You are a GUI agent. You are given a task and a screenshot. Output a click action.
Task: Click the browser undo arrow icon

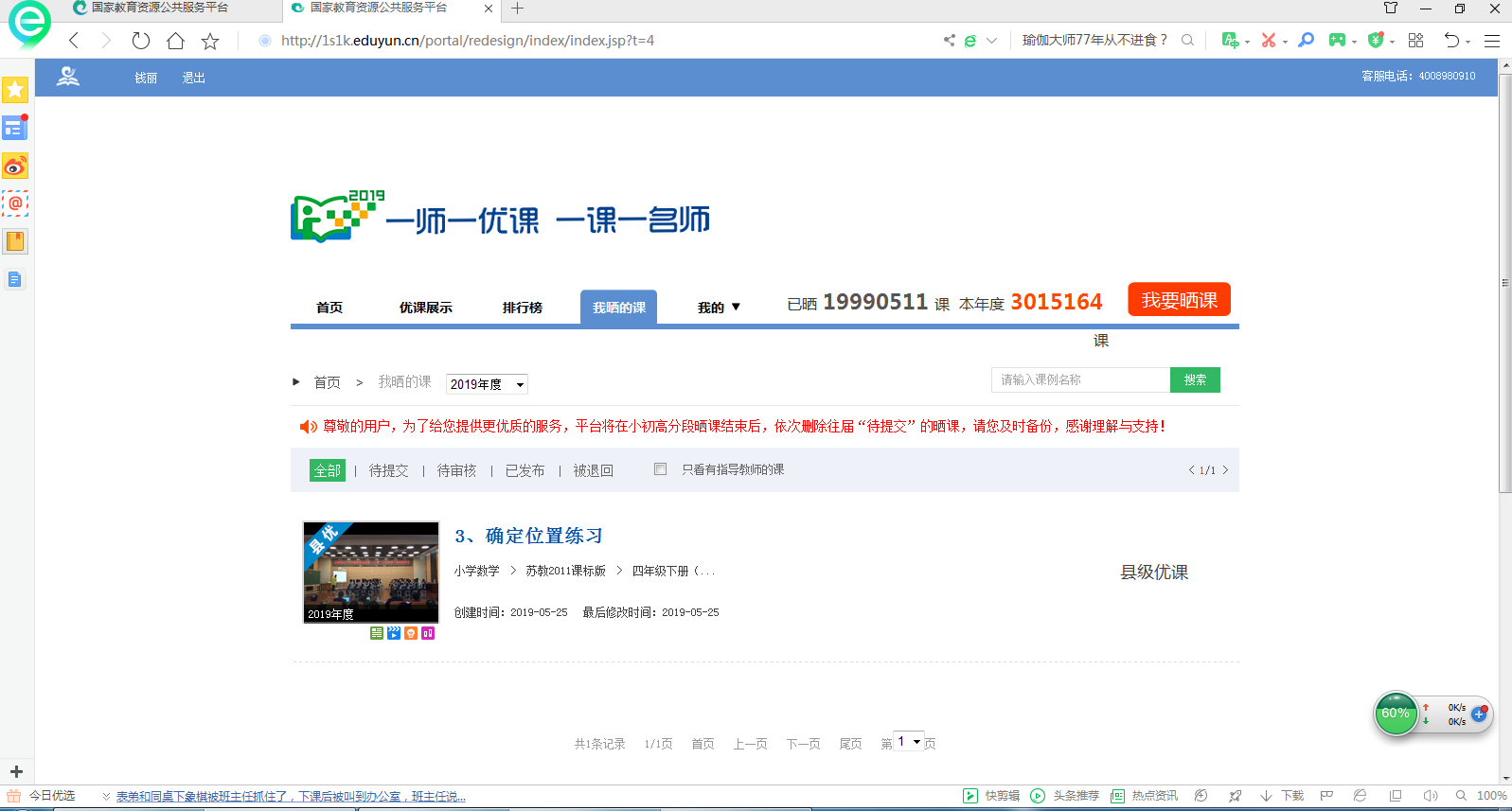(x=1450, y=40)
